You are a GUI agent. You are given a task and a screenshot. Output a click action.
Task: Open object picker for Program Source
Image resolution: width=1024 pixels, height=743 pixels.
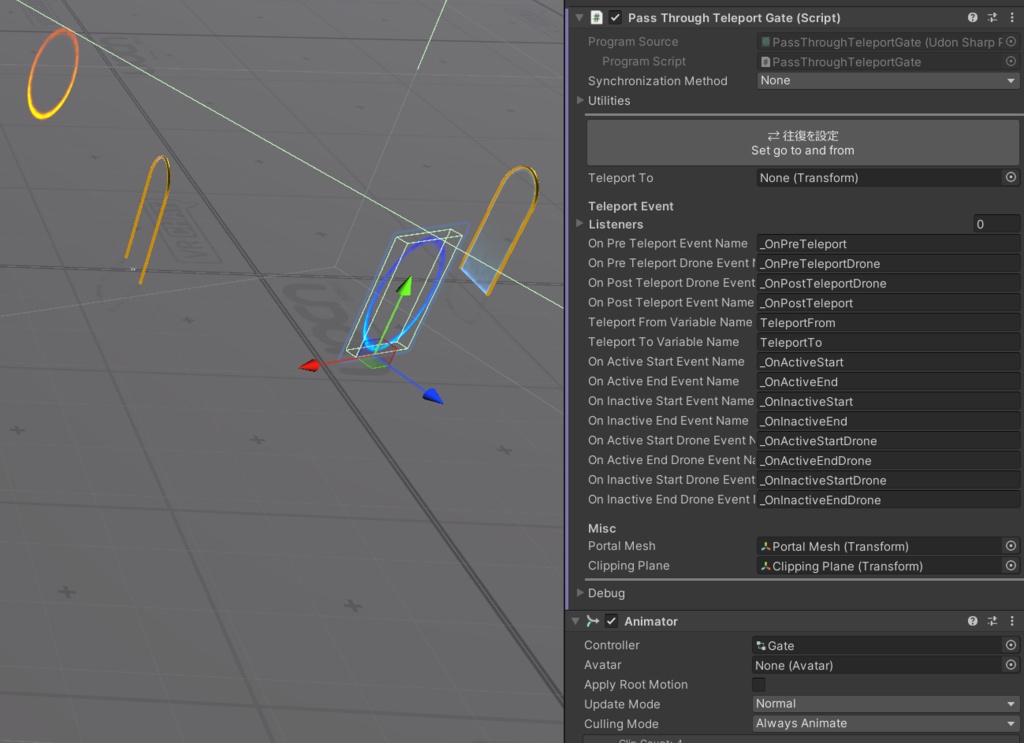pos(1011,42)
